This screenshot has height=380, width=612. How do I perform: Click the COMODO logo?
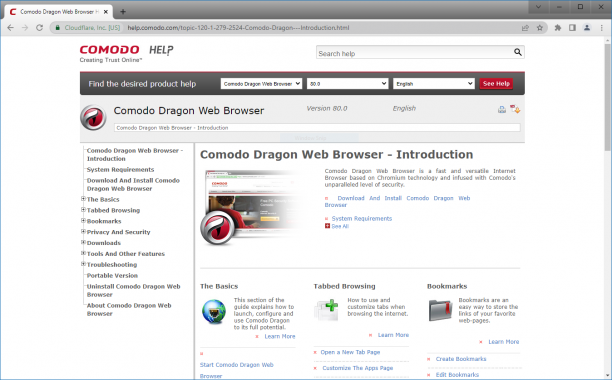pyautogui.click(x=109, y=50)
